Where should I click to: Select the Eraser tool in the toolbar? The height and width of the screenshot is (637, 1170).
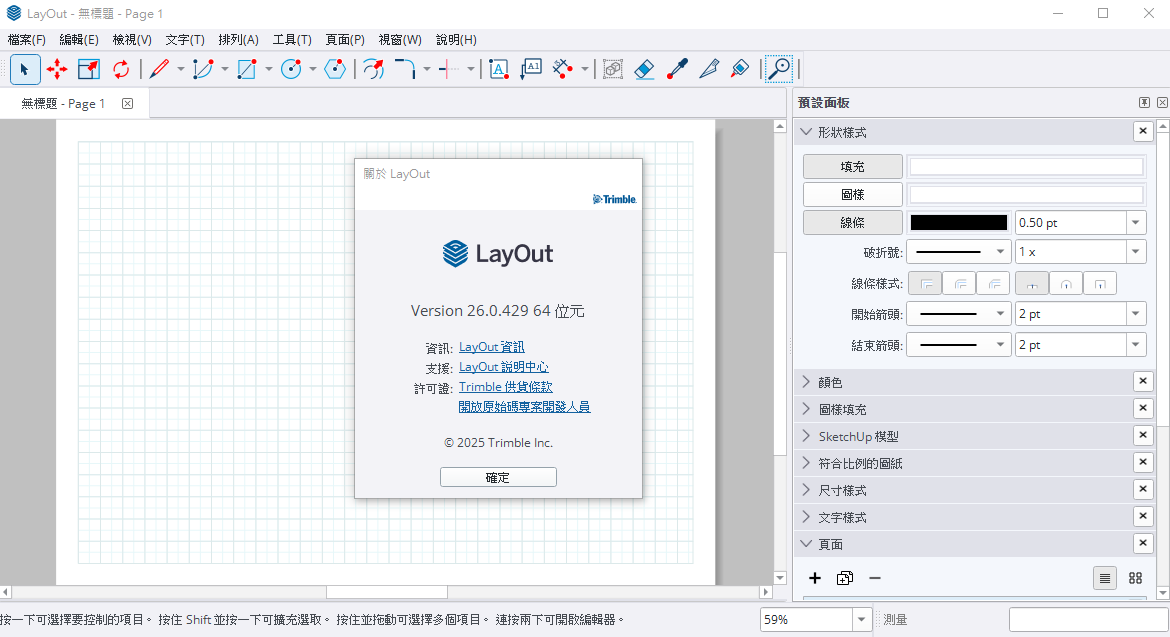click(x=644, y=69)
